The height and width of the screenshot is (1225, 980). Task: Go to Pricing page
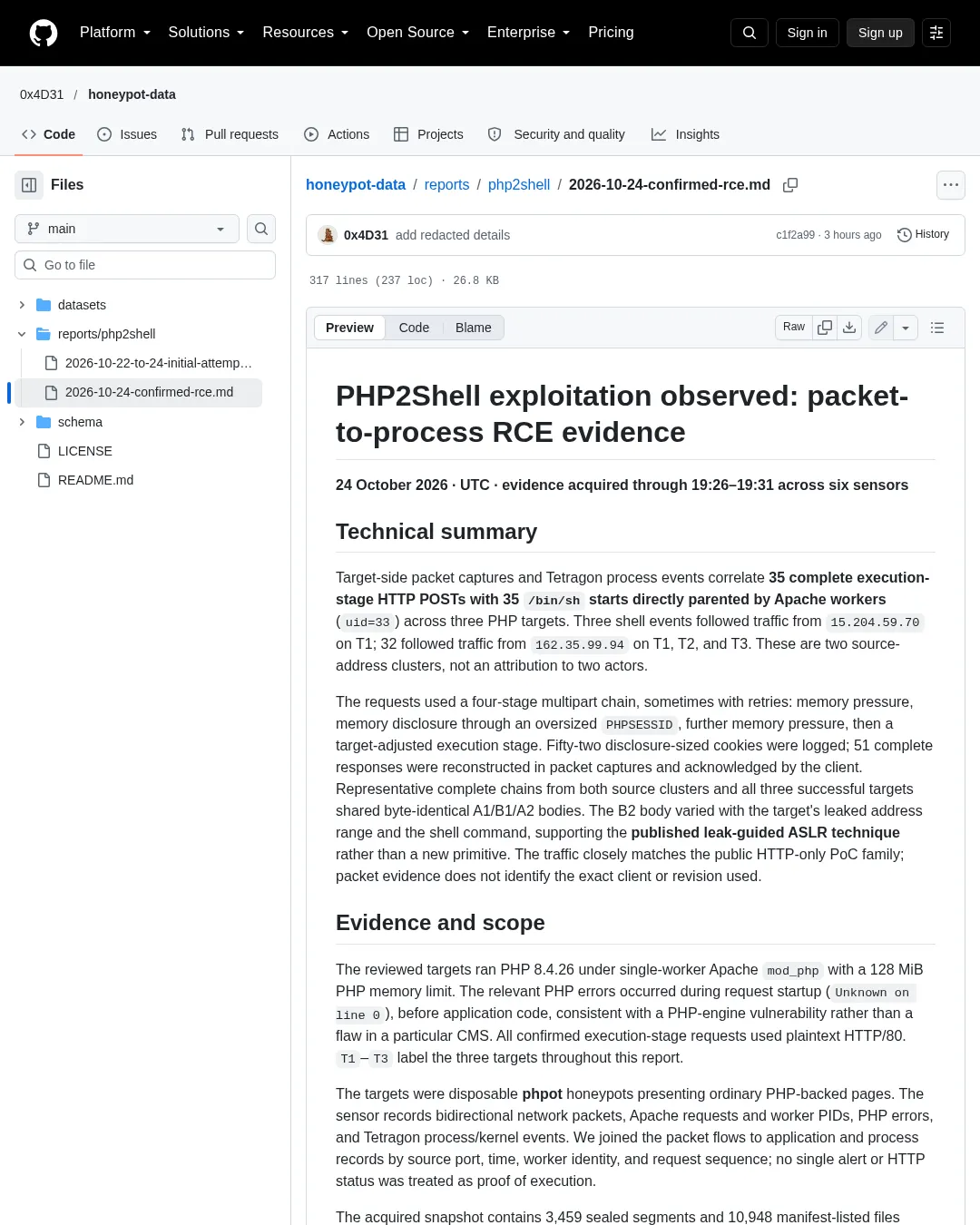[x=611, y=33]
